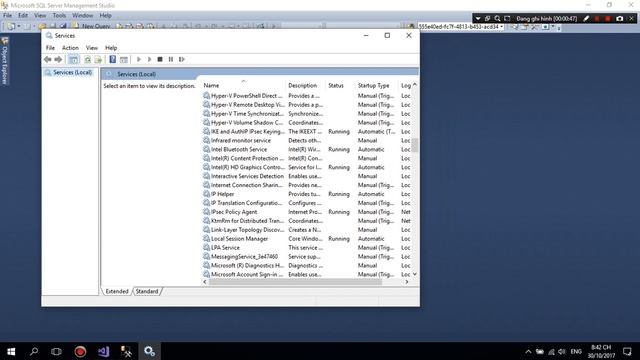The image size is (640, 360).
Task: Click the Stop Service square icon
Action: 160,60
